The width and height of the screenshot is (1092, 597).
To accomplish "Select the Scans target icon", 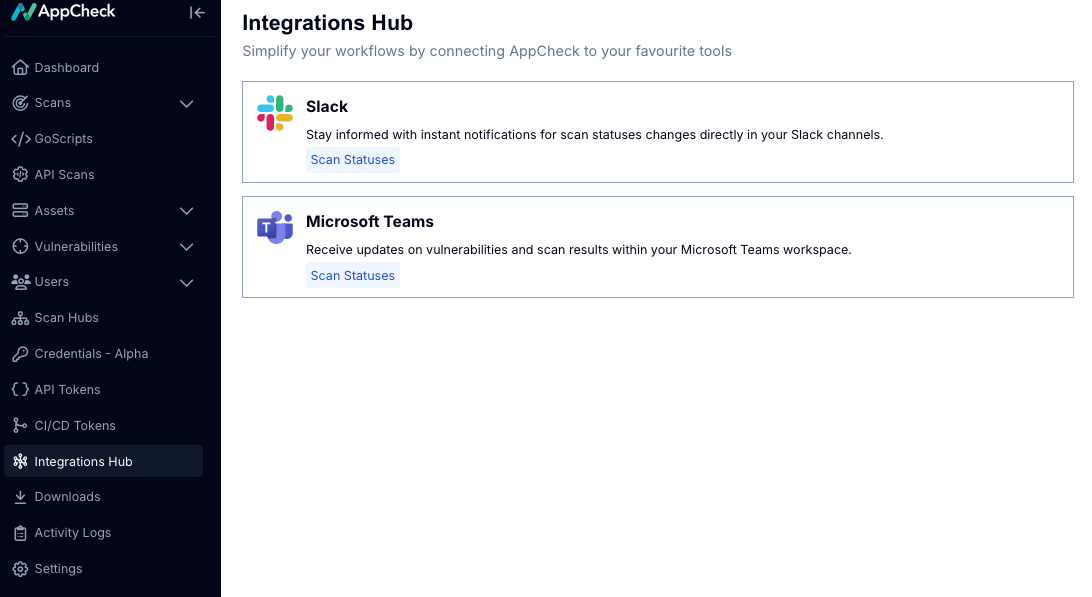I will click(x=21, y=103).
